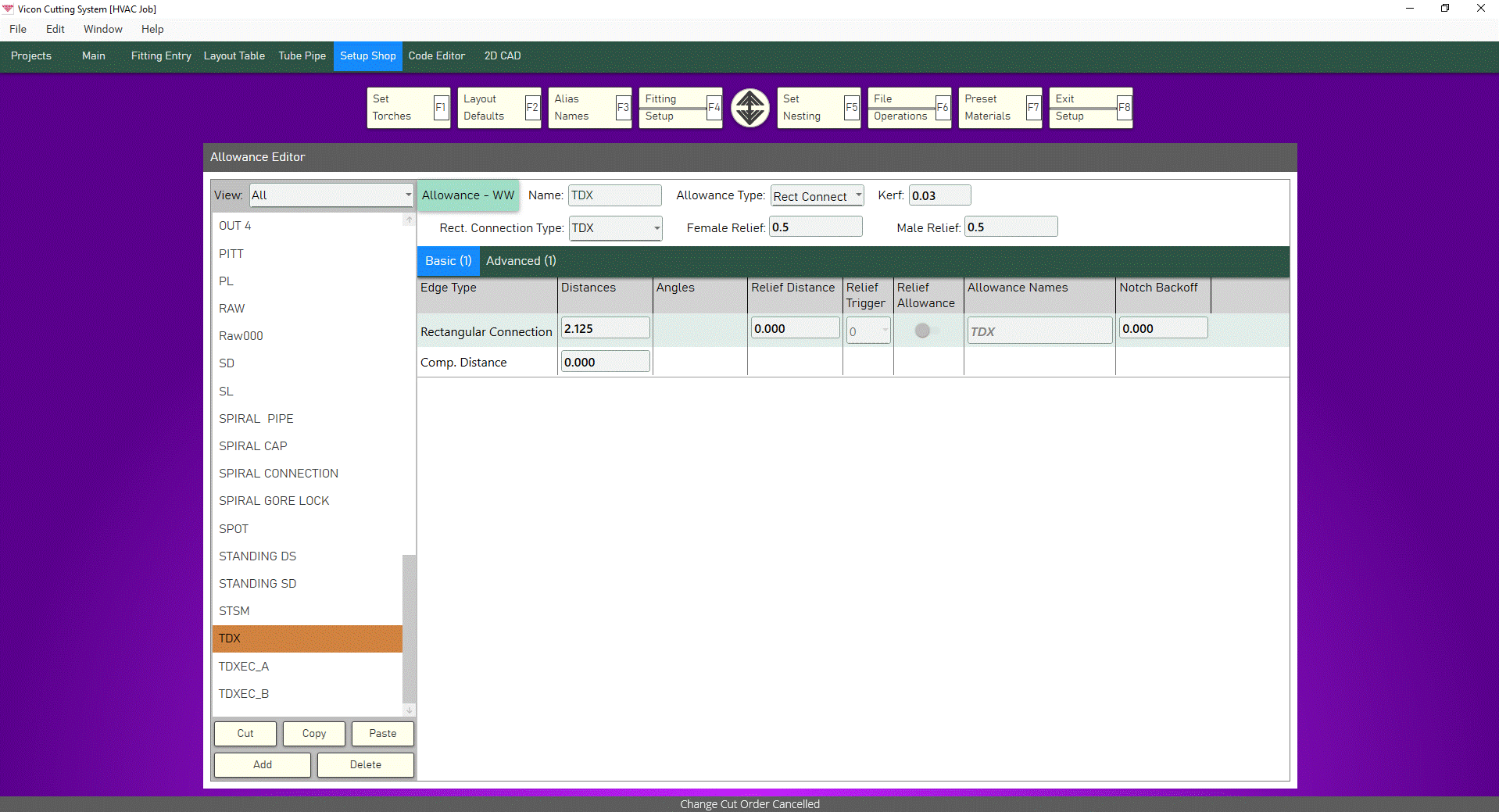1499x812 pixels.
Task: Switch to the Code Editor tab
Action: 436,55
